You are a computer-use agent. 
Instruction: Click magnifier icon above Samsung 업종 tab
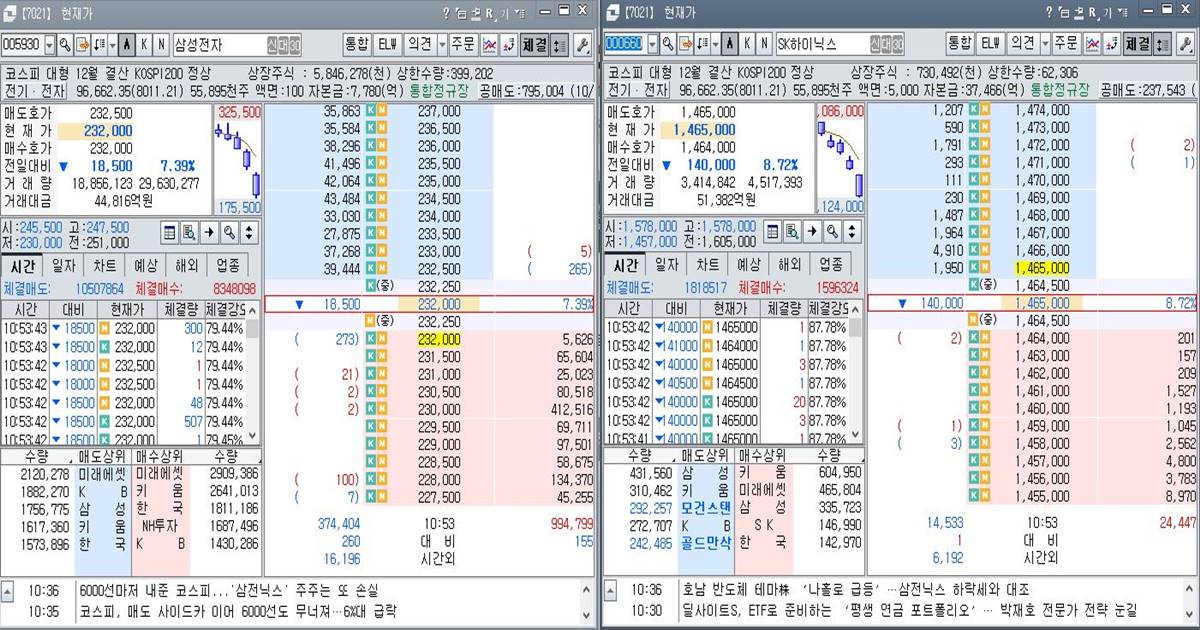tap(229, 232)
